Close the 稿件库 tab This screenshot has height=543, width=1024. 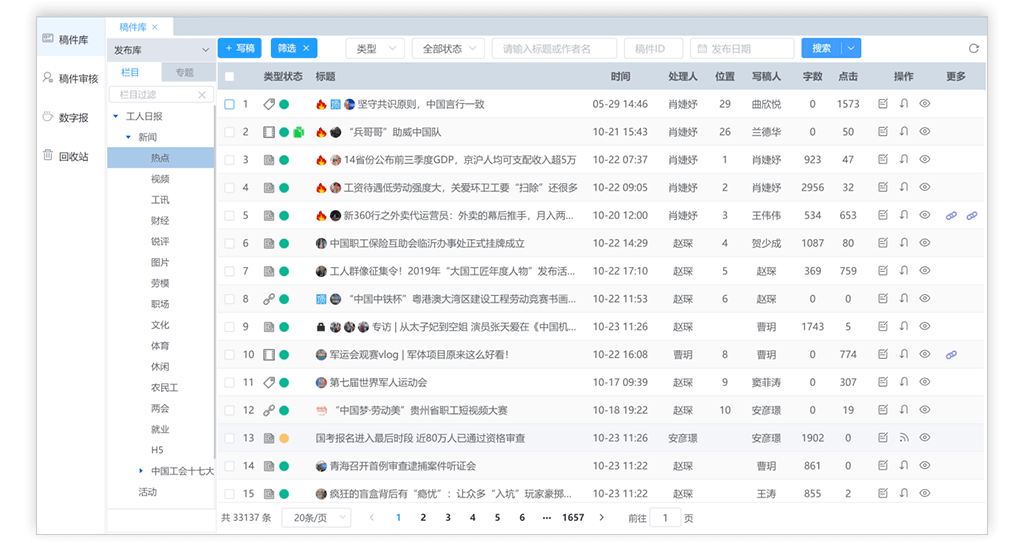click(x=155, y=27)
